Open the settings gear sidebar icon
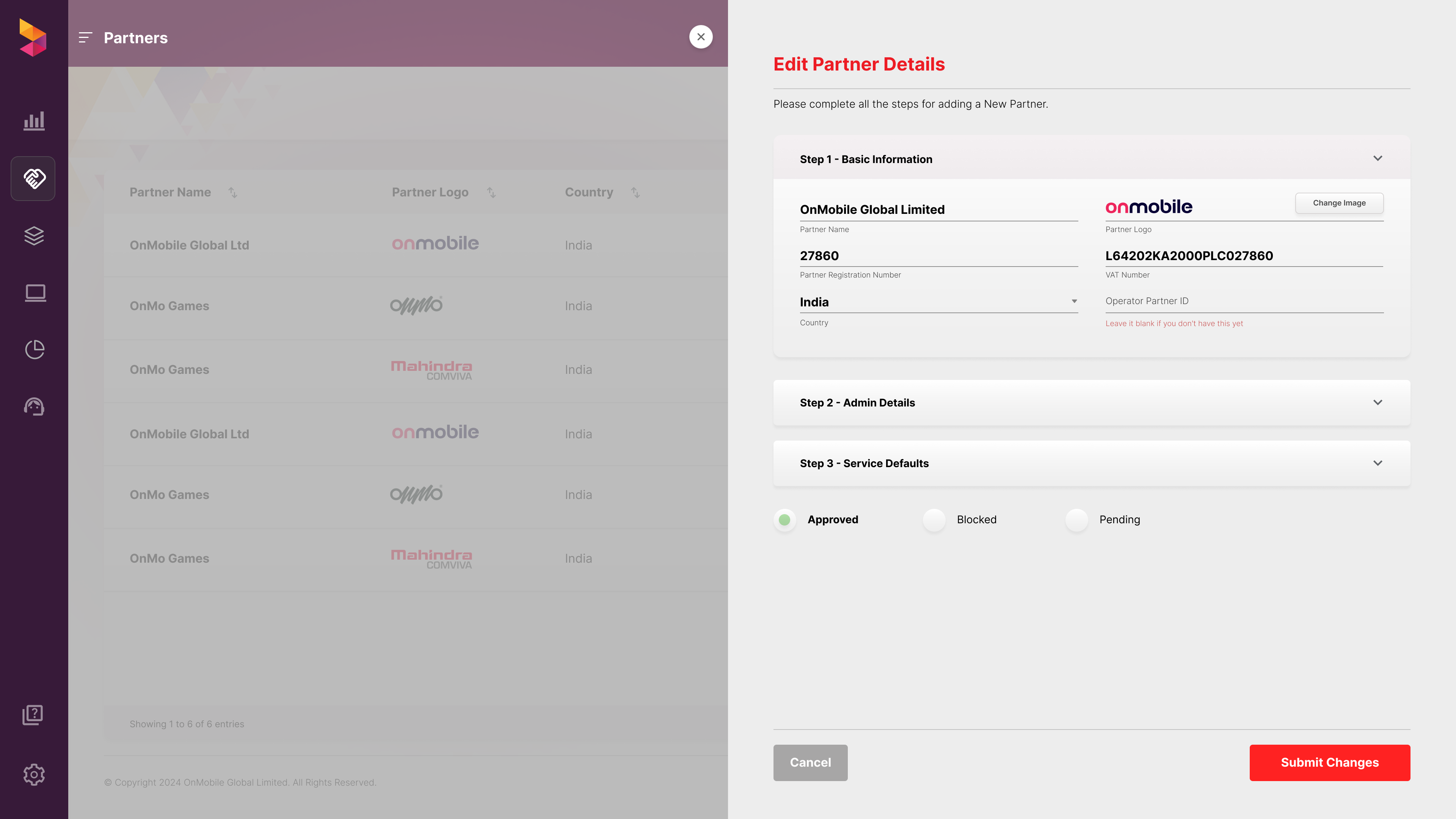Image resolution: width=1456 pixels, height=819 pixels. coord(34,774)
